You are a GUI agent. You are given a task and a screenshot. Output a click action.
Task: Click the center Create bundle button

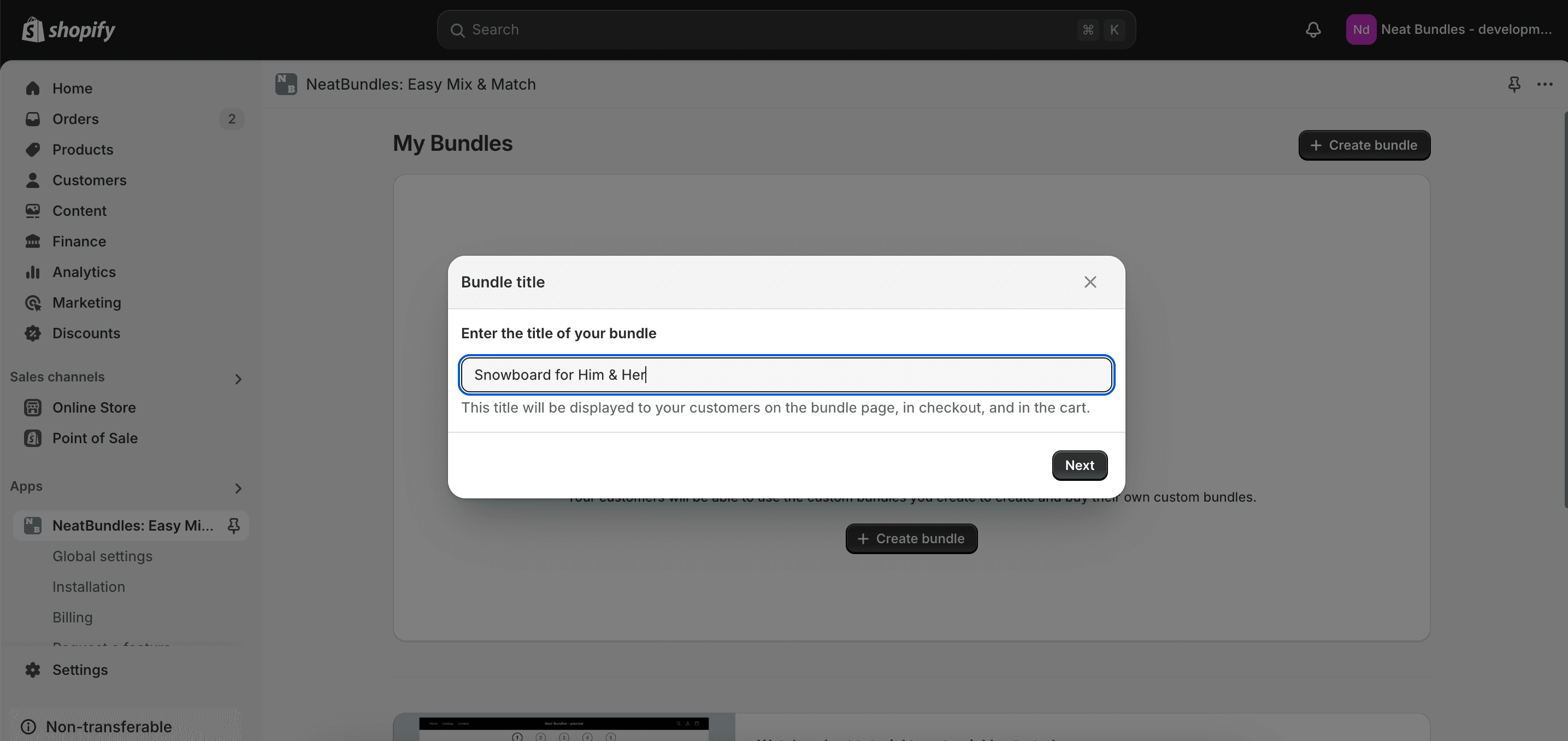(911, 538)
